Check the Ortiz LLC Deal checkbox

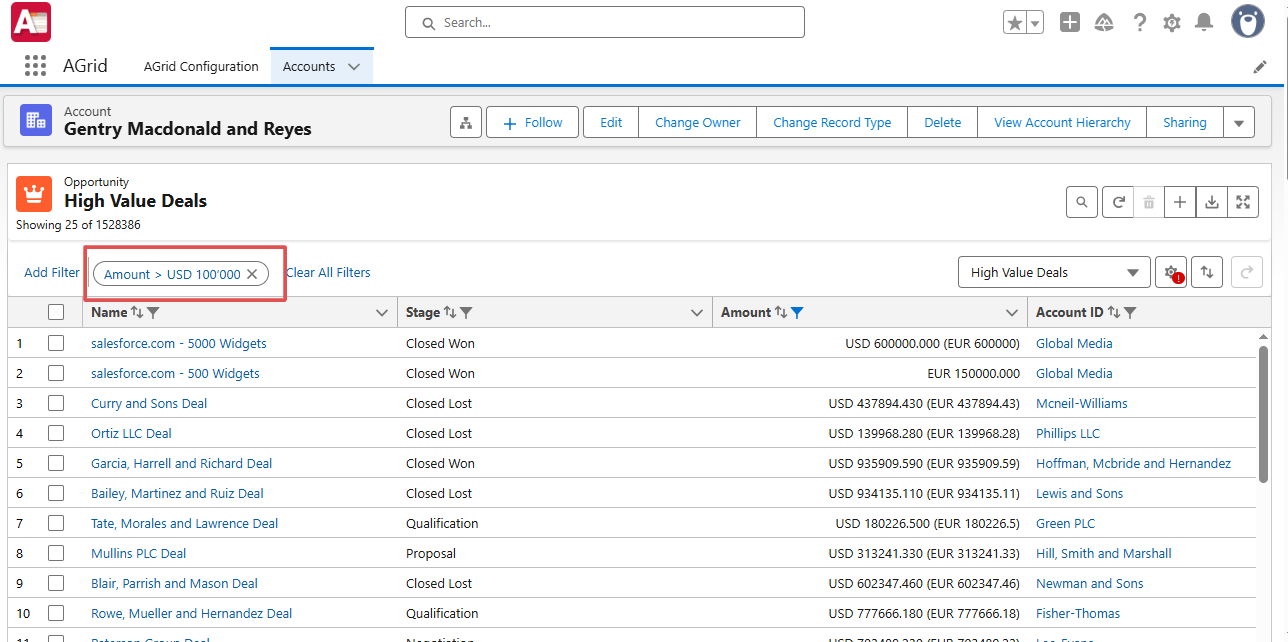pos(56,433)
